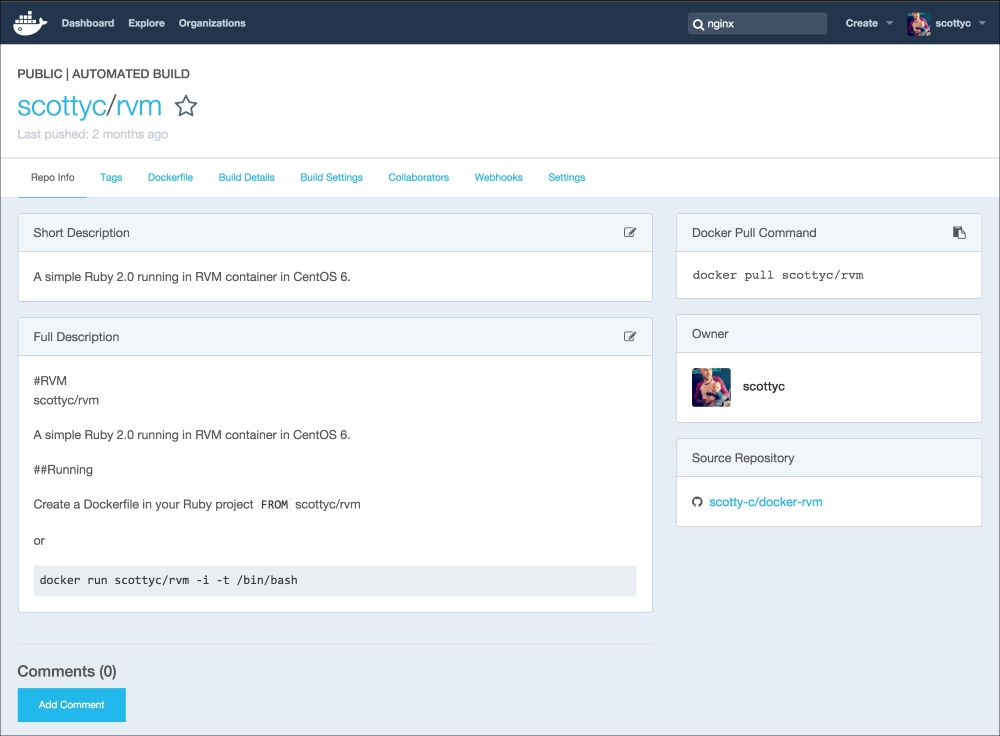Click the search magnifier icon
Viewport: 1000px width, 736px height.
(x=698, y=23)
